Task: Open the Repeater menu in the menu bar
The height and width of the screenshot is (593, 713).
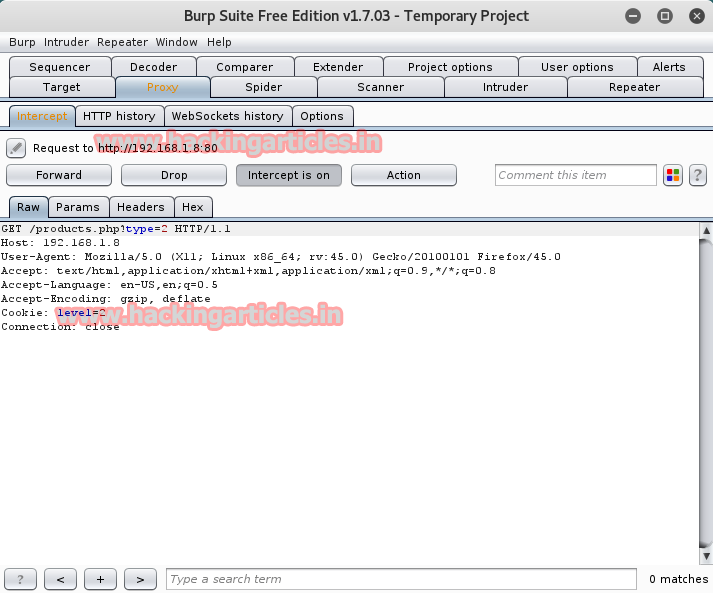Action: pos(122,42)
